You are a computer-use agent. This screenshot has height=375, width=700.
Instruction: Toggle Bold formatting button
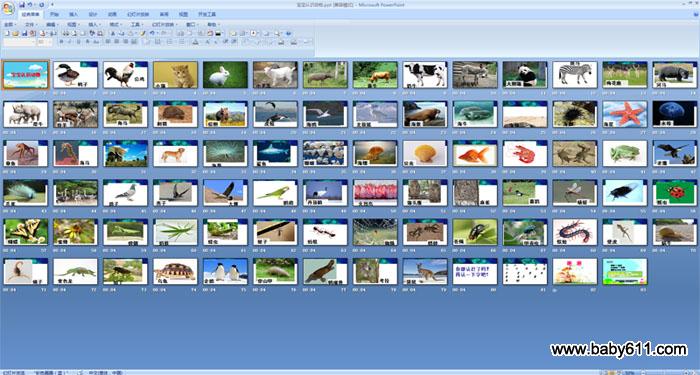coord(62,42)
